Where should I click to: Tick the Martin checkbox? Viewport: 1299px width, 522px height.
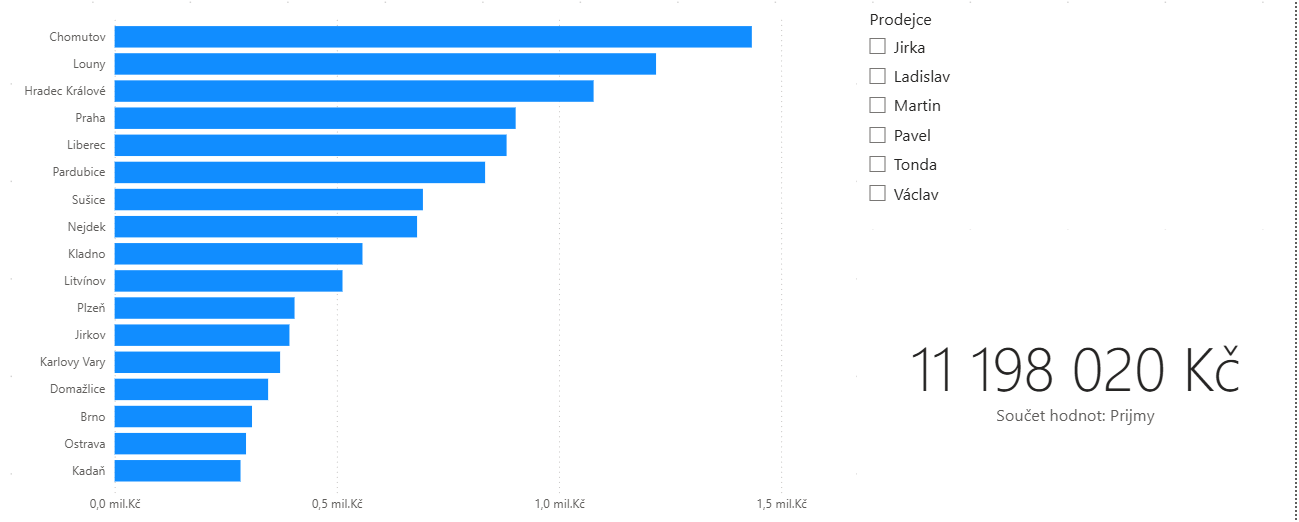tap(878, 105)
